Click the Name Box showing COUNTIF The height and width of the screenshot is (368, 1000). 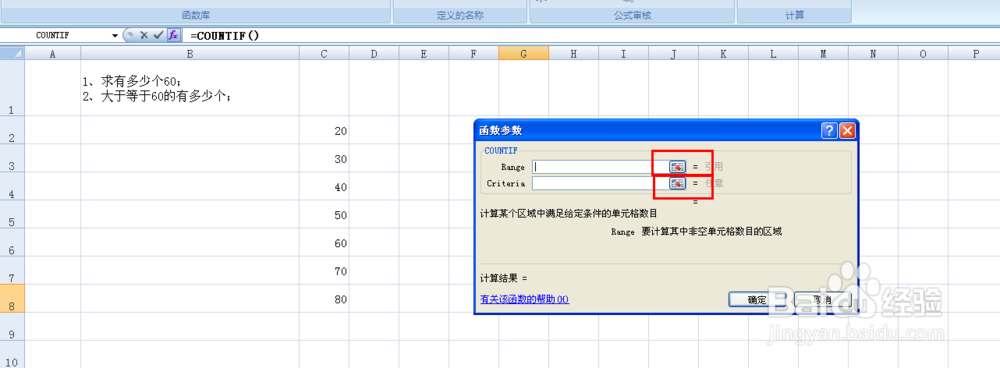click(x=55, y=36)
